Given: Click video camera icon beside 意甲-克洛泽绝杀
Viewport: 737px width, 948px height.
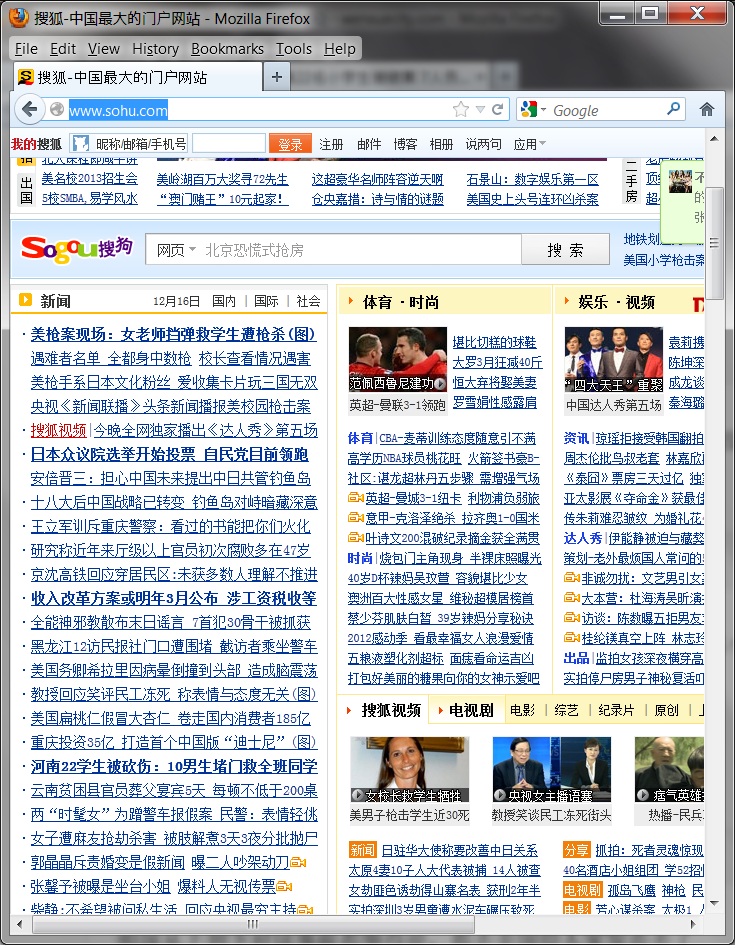Looking at the screenshot, I should click(x=356, y=518).
